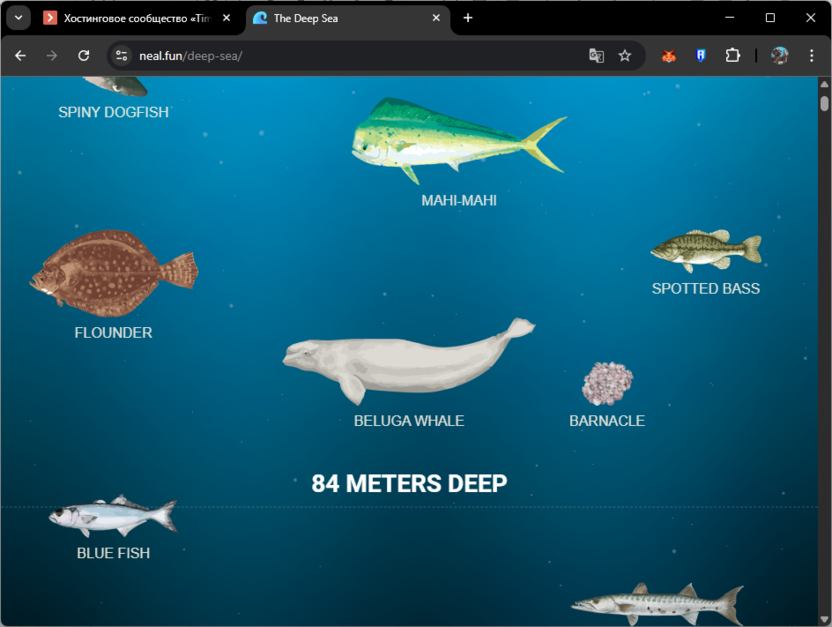Close The Deep Sea tab
The height and width of the screenshot is (627, 832).
click(x=436, y=18)
